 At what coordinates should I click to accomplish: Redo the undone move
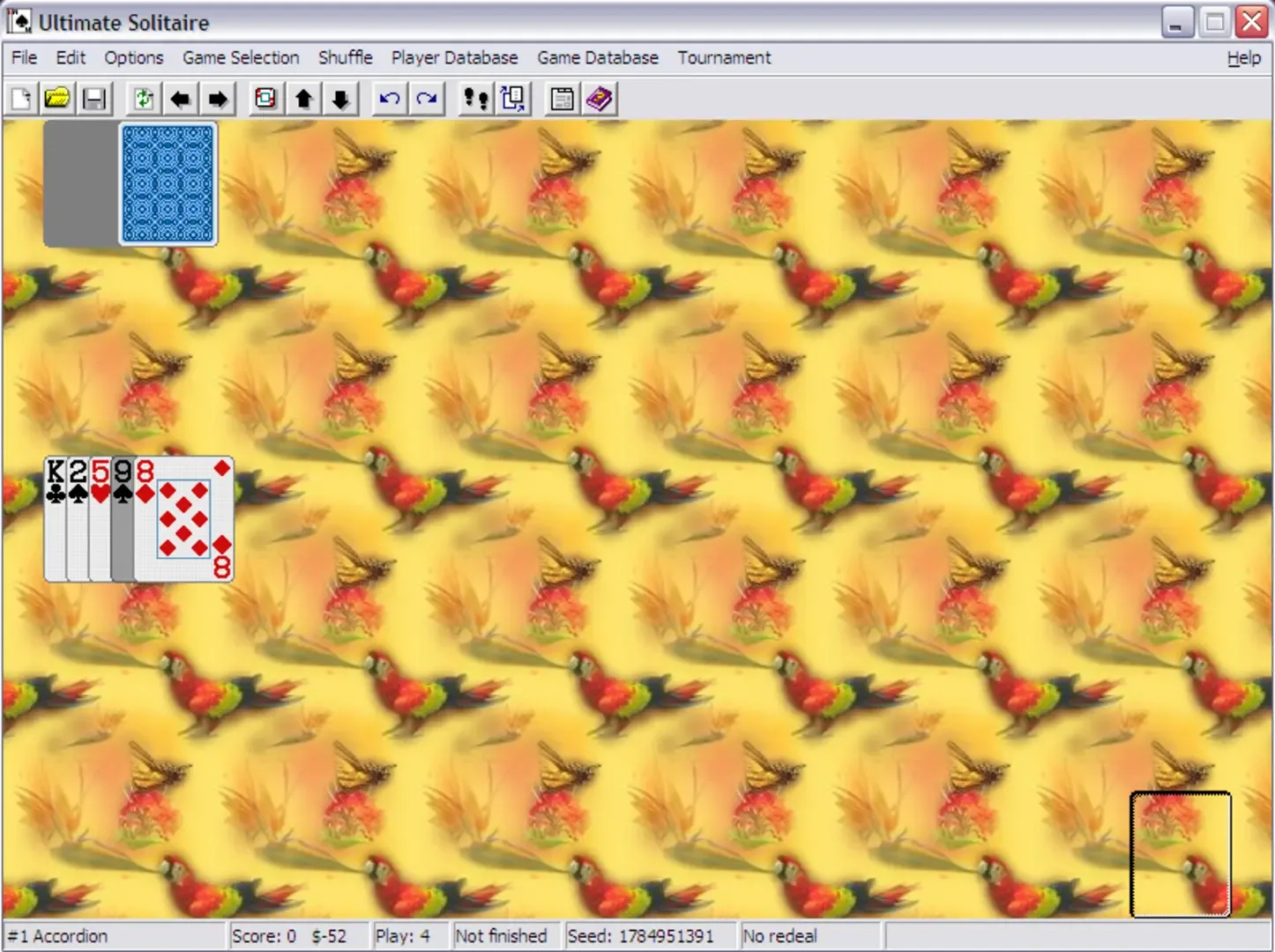(x=426, y=99)
